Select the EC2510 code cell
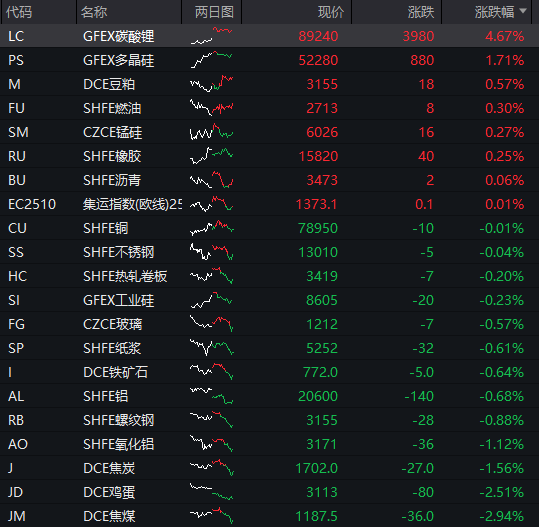This screenshot has height=527, width=539. (x=32, y=204)
